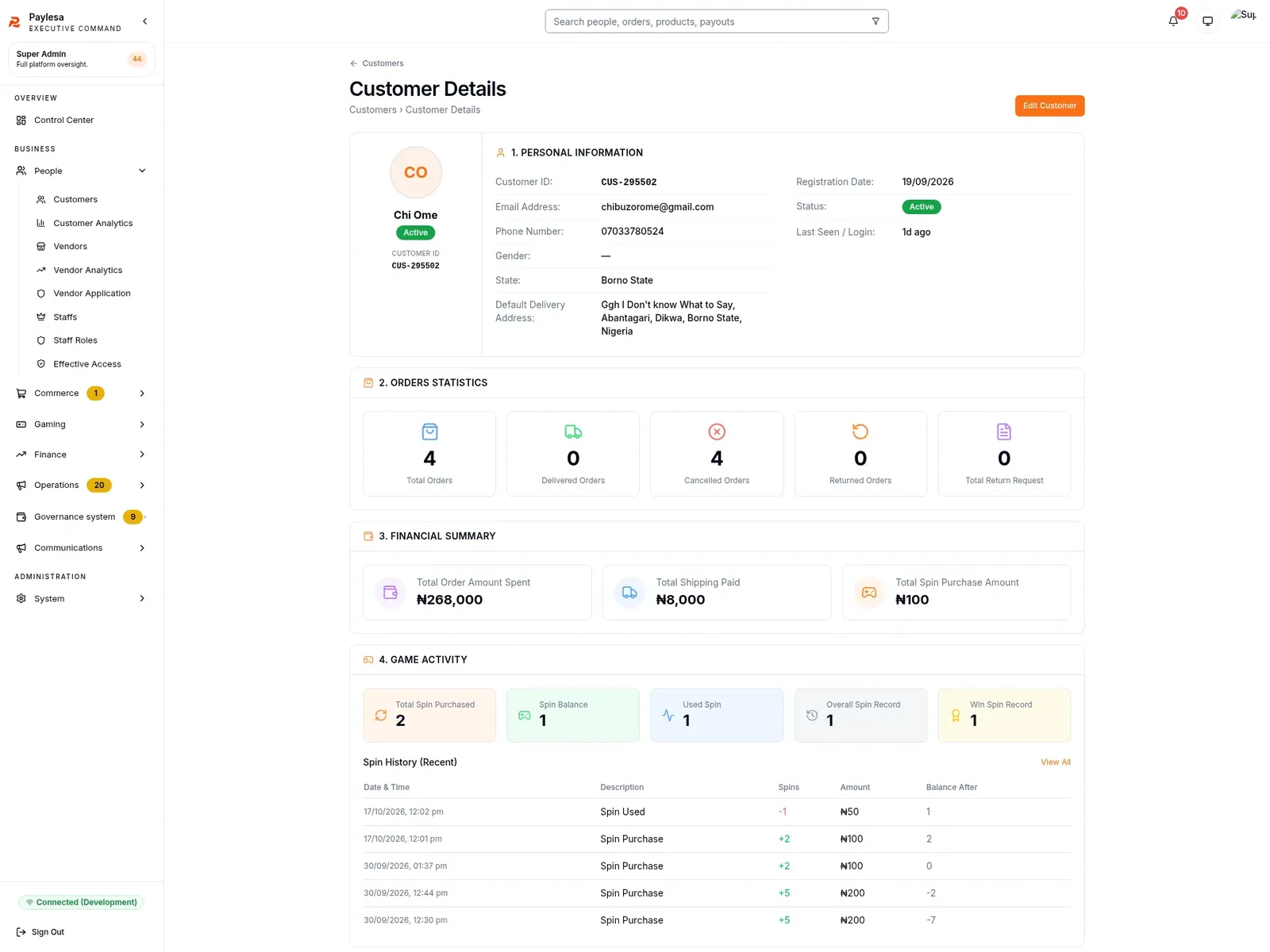This screenshot has width=1270, height=952.
Task: Go to Customer Analytics page
Action: click(92, 223)
